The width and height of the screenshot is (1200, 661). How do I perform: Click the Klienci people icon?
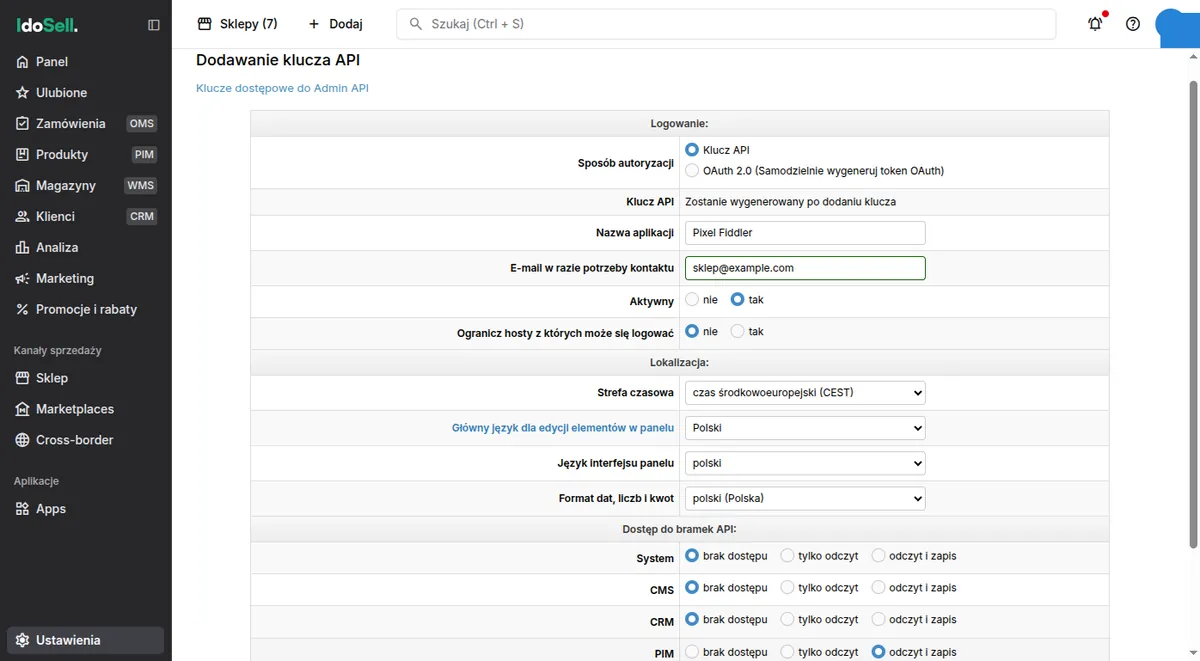tap(22, 217)
